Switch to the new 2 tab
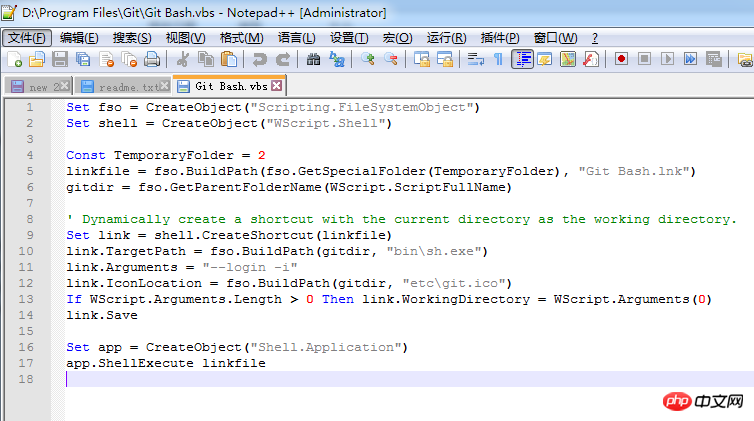Screen dimensions: 754x421 pyautogui.click(x=39, y=87)
